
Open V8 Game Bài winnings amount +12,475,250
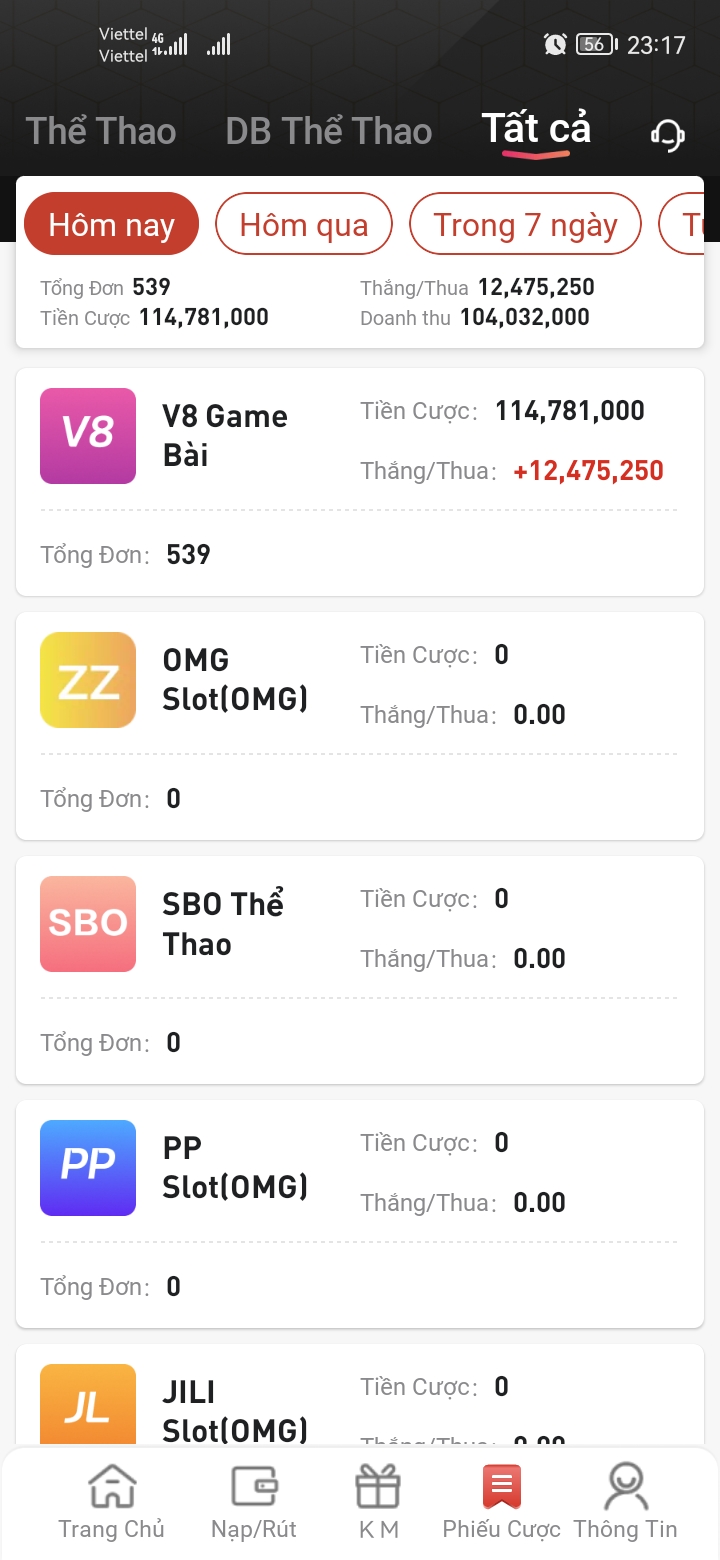pyautogui.click(x=588, y=471)
